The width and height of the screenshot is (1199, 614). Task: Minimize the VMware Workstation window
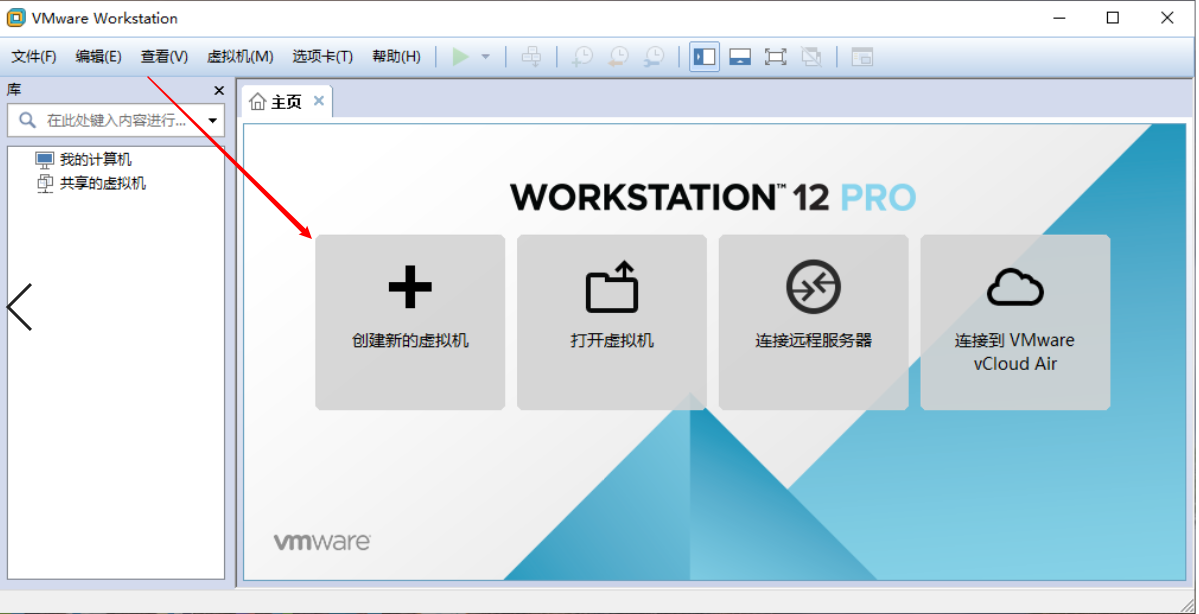pos(1059,18)
